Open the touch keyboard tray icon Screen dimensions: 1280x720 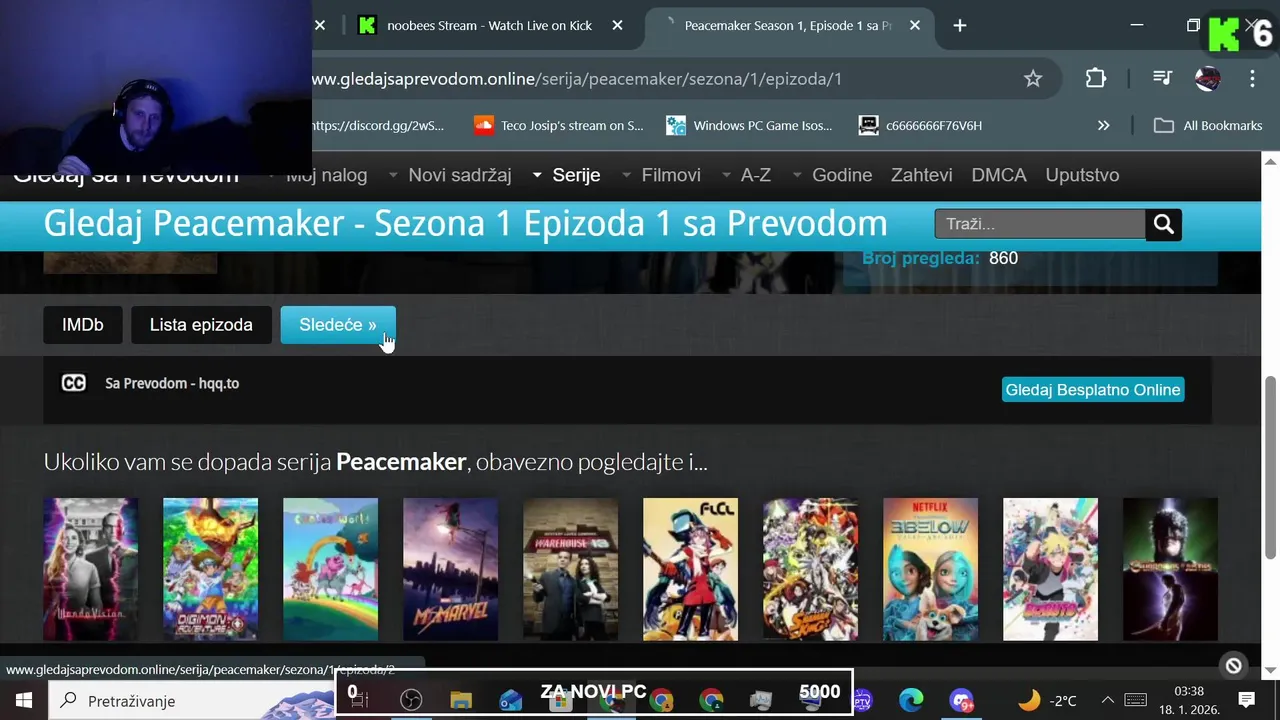click(1136, 700)
